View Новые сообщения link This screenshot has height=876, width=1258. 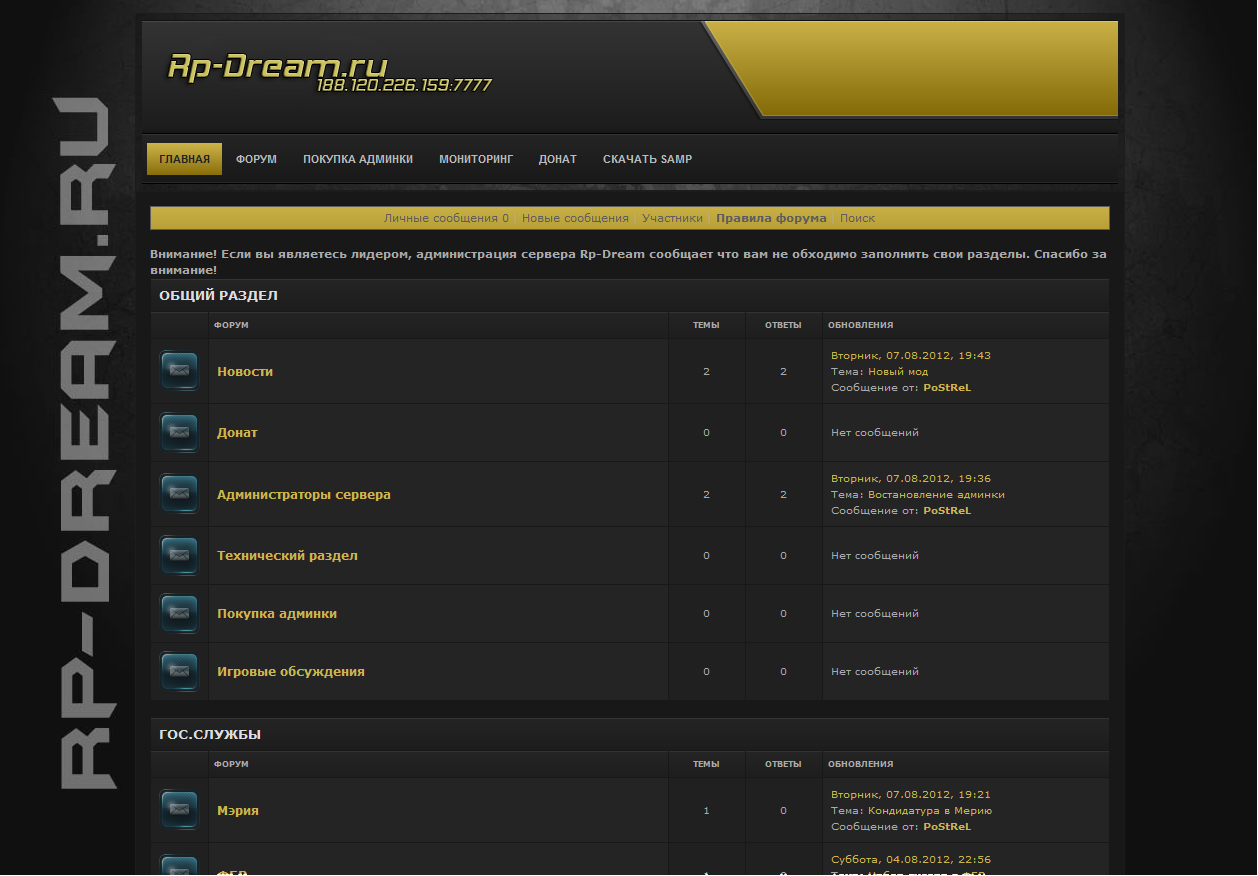[575, 218]
